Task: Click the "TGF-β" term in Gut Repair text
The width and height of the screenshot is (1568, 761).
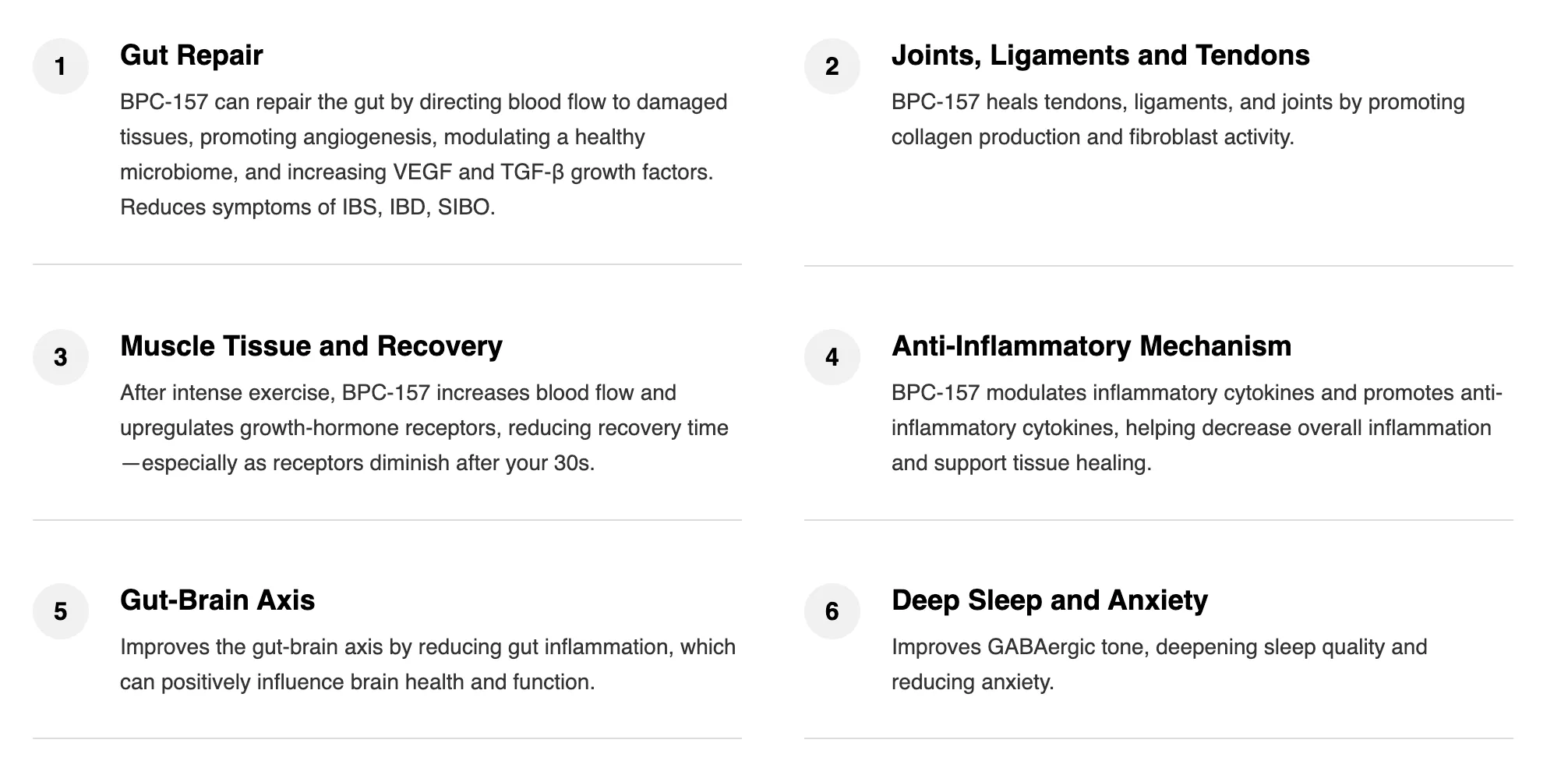Action: tap(531, 172)
